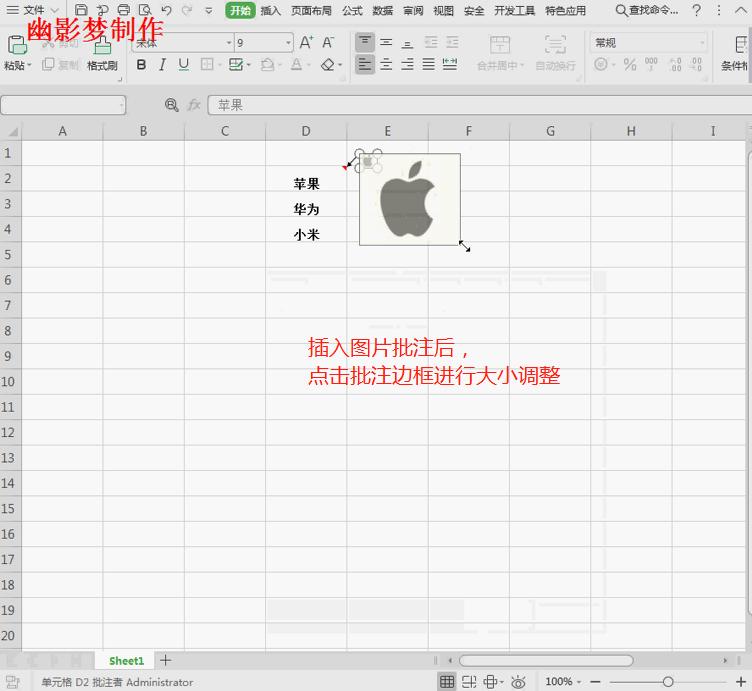Increase font size with A+ icon
This screenshot has width=752, height=691.
point(306,42)
